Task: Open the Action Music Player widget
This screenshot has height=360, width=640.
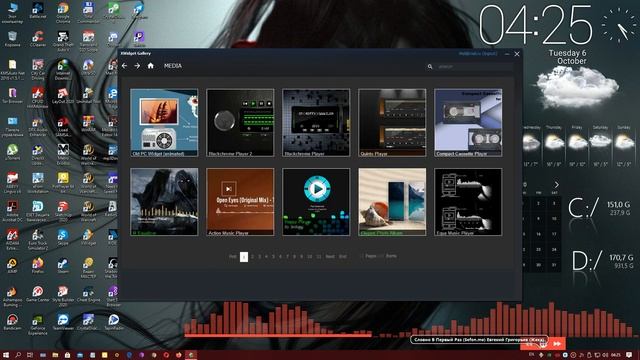Action: pos(240,202)
